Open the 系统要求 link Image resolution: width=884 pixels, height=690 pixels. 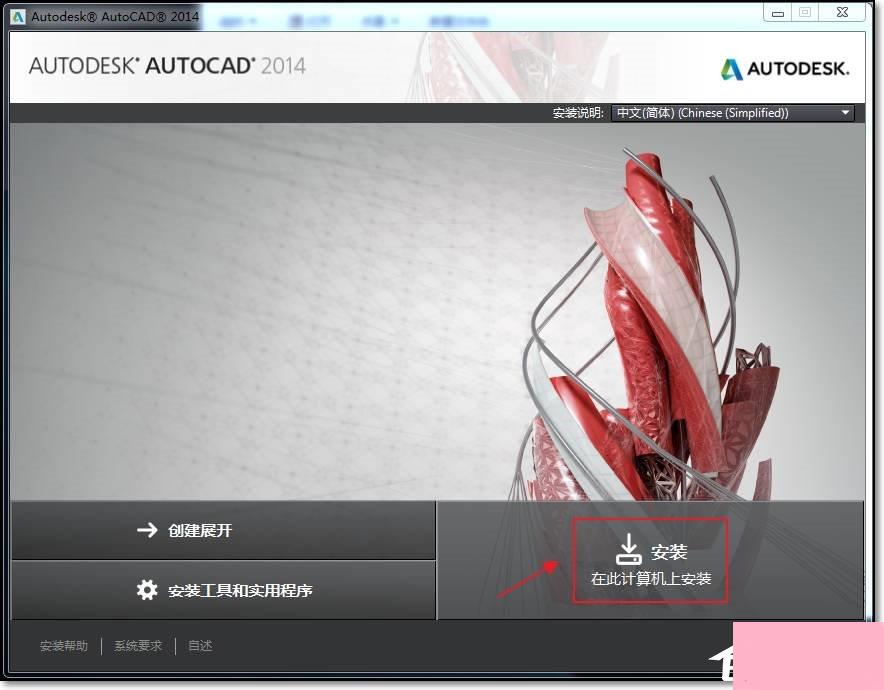tap(138, 645)
